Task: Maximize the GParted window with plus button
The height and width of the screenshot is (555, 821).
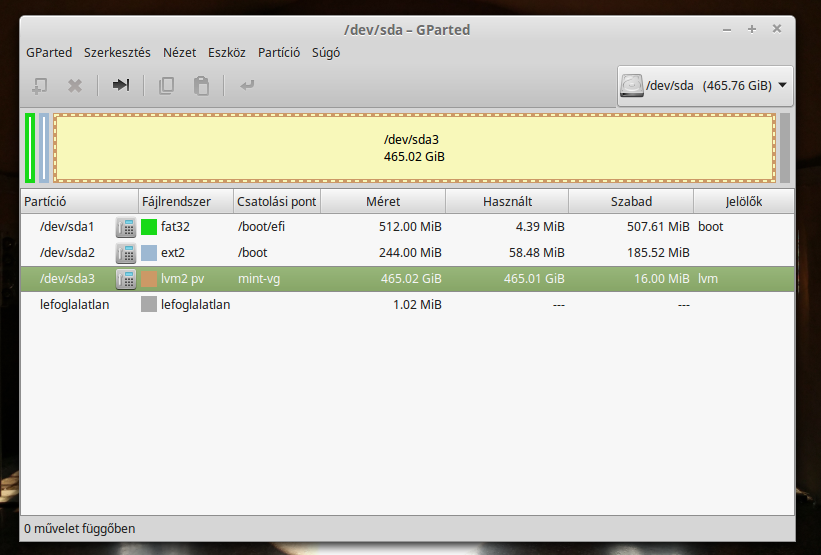Action: [x=752, y=29]
